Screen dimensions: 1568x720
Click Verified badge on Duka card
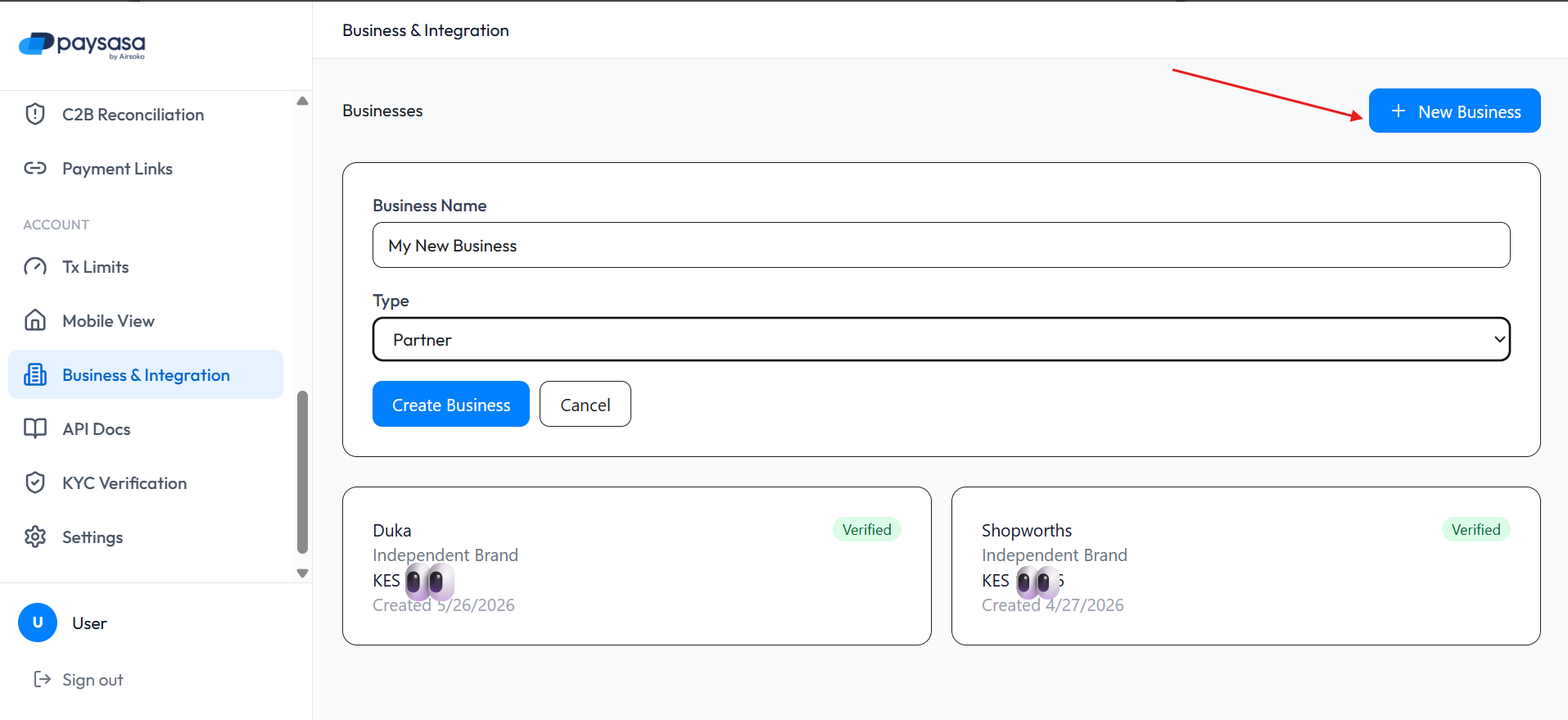866,529
